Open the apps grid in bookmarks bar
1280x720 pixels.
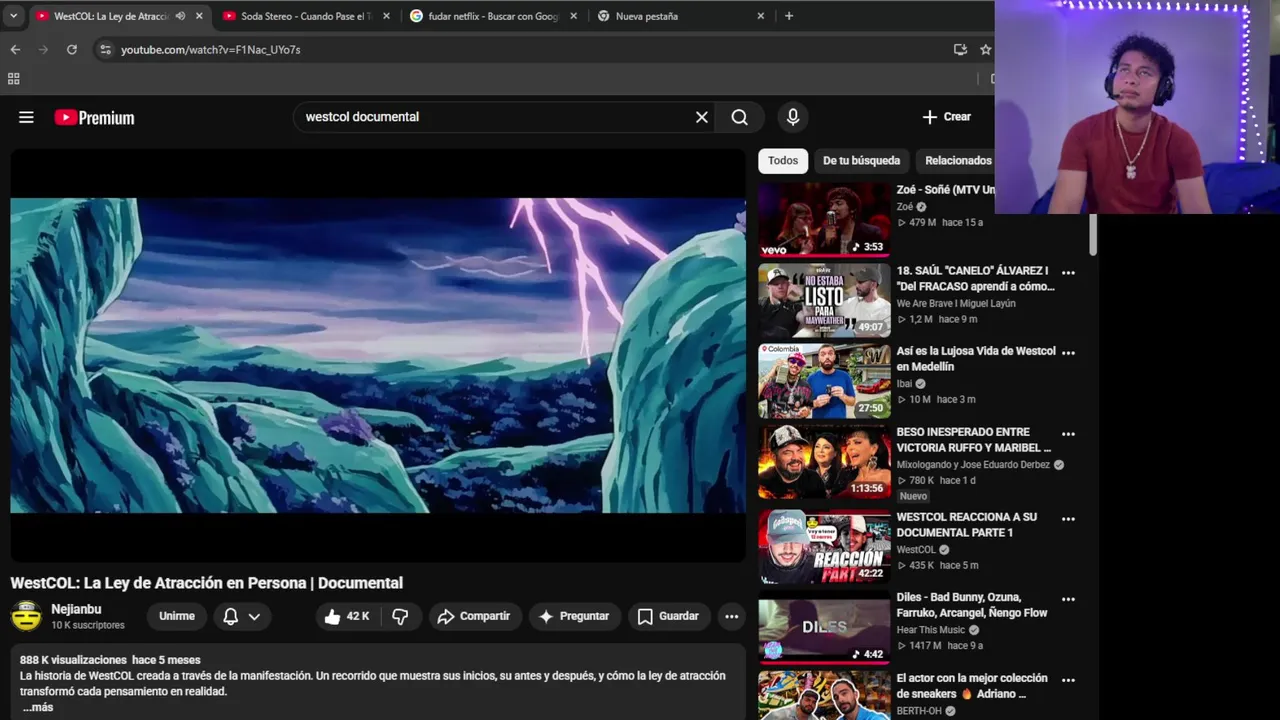[x=14, y=78]
